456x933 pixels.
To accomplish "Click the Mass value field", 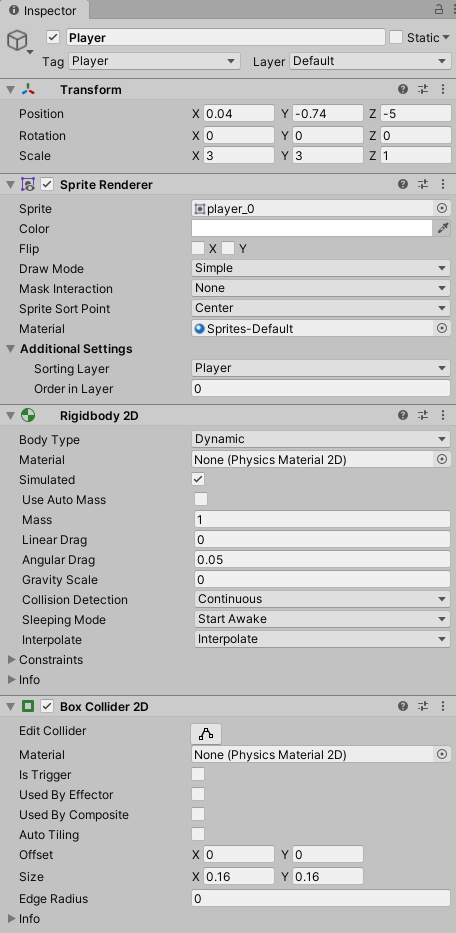I will [x=323, y=519].
